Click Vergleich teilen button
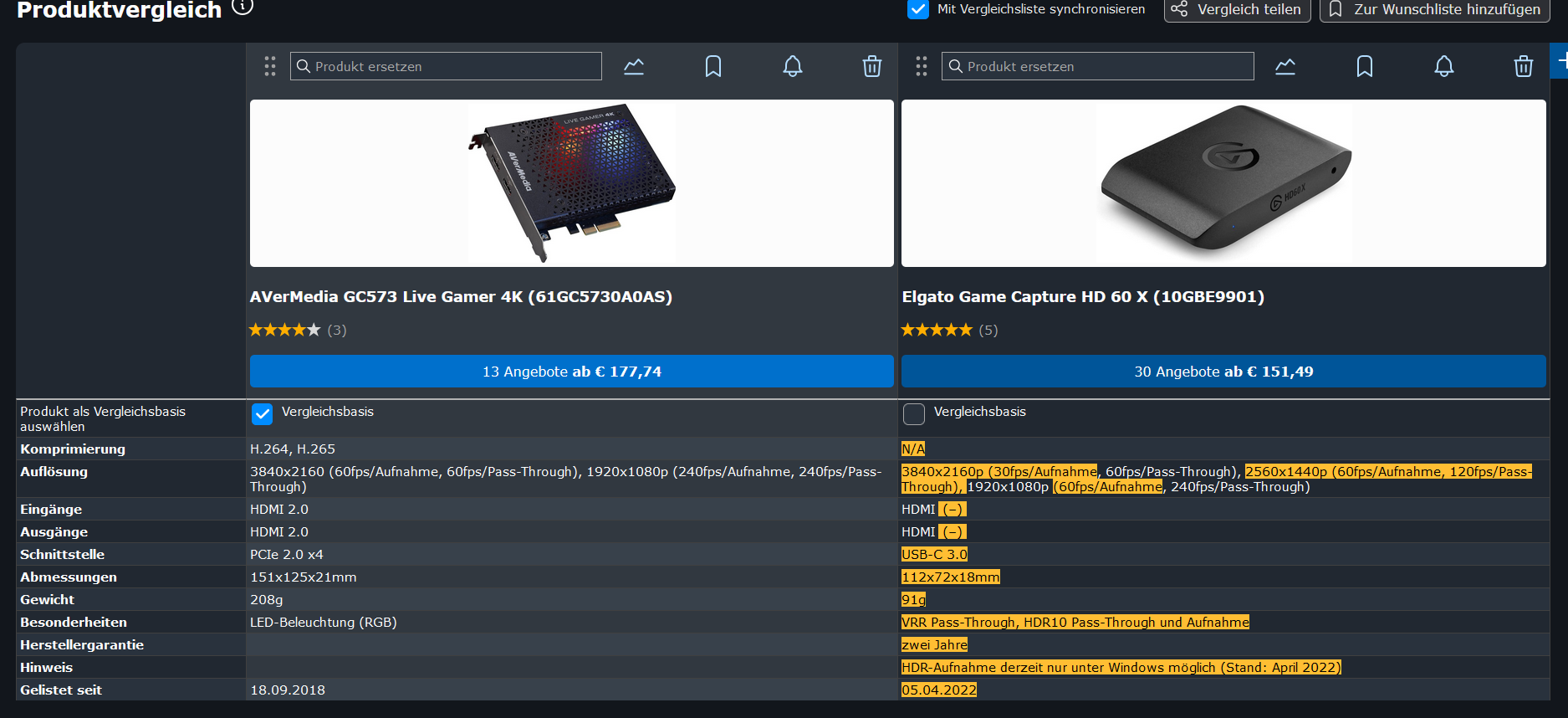 click(1237, 9)
